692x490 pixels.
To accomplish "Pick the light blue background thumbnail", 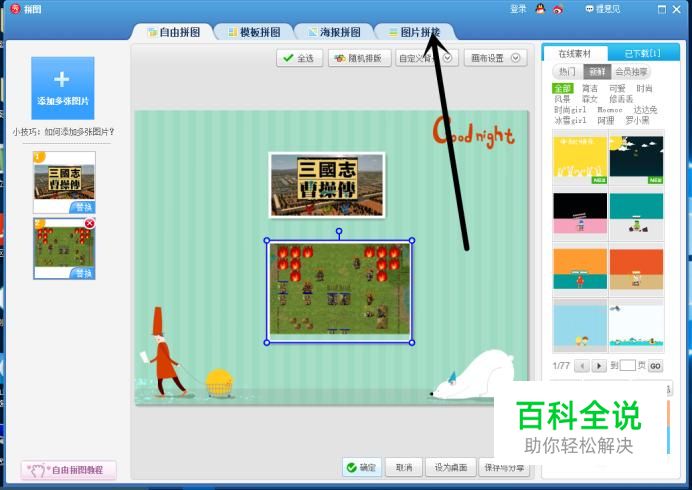I will click(x=580, y=325).
